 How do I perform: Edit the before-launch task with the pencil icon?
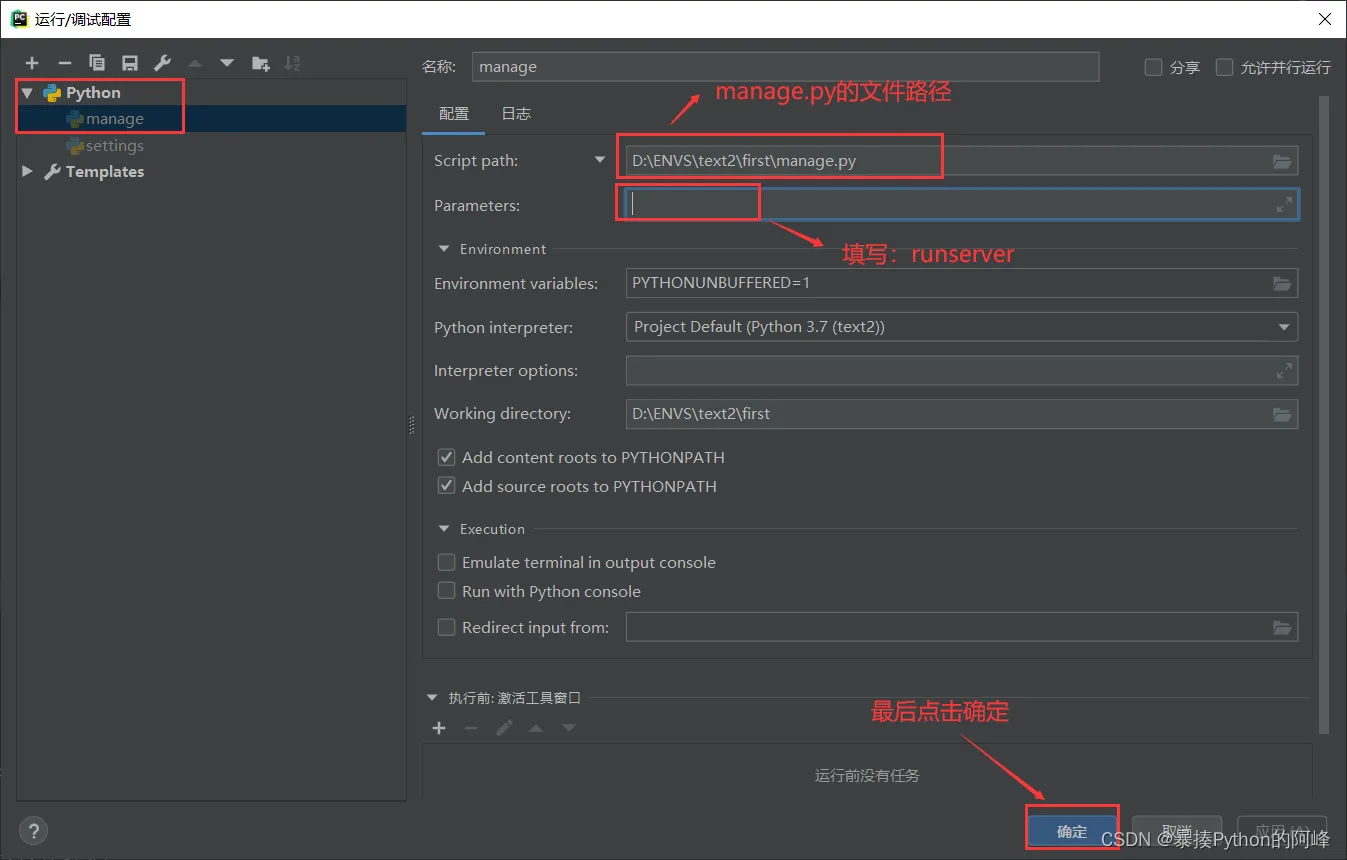point(504,728)
